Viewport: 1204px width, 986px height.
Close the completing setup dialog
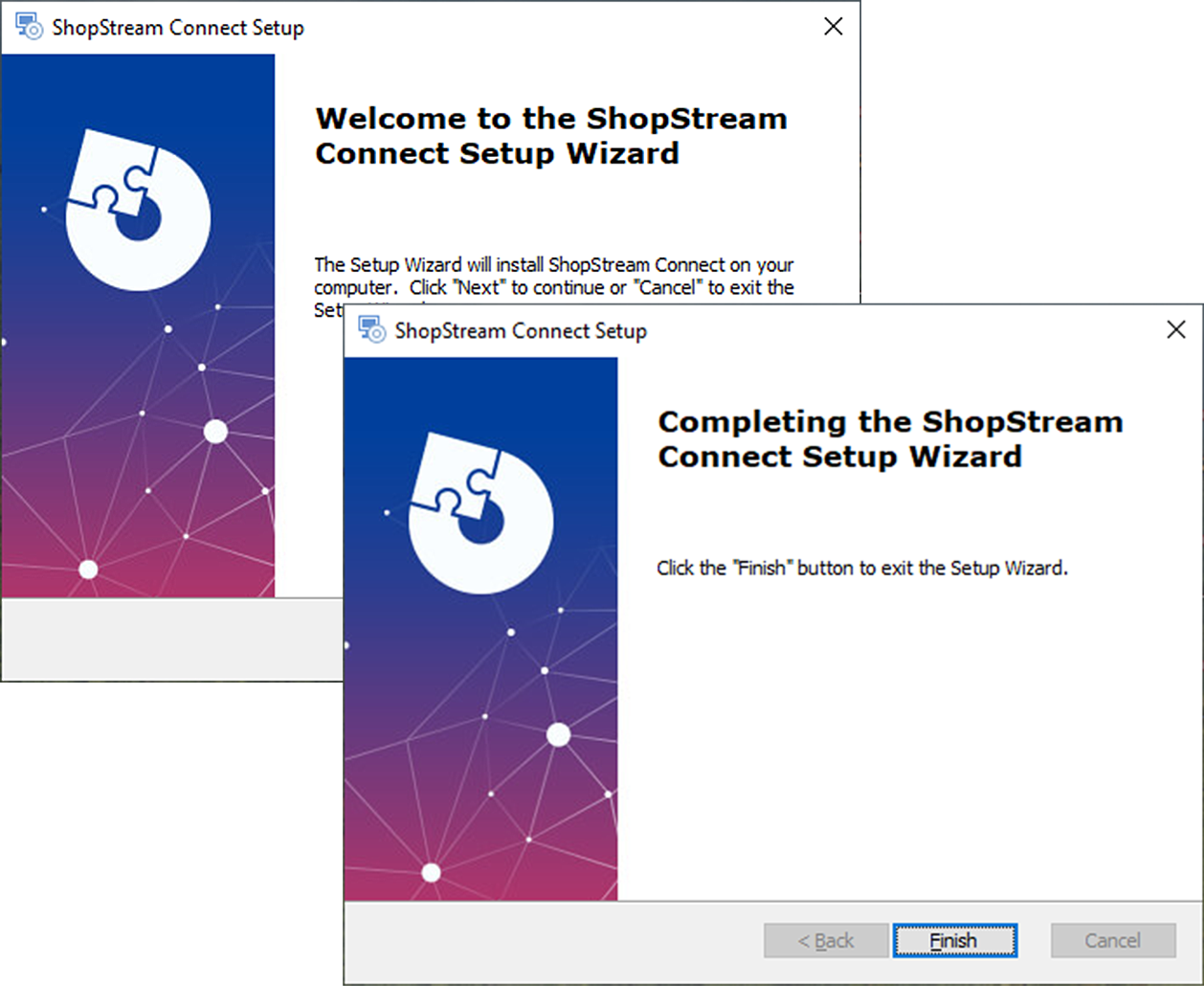(1176, 329)
